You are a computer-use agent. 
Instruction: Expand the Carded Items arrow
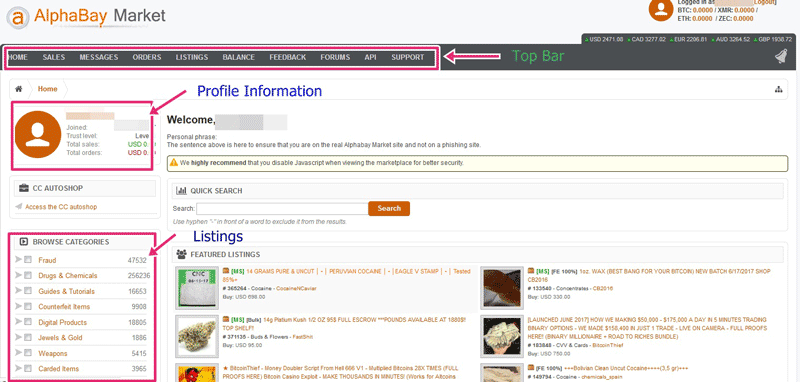(19, 368)
